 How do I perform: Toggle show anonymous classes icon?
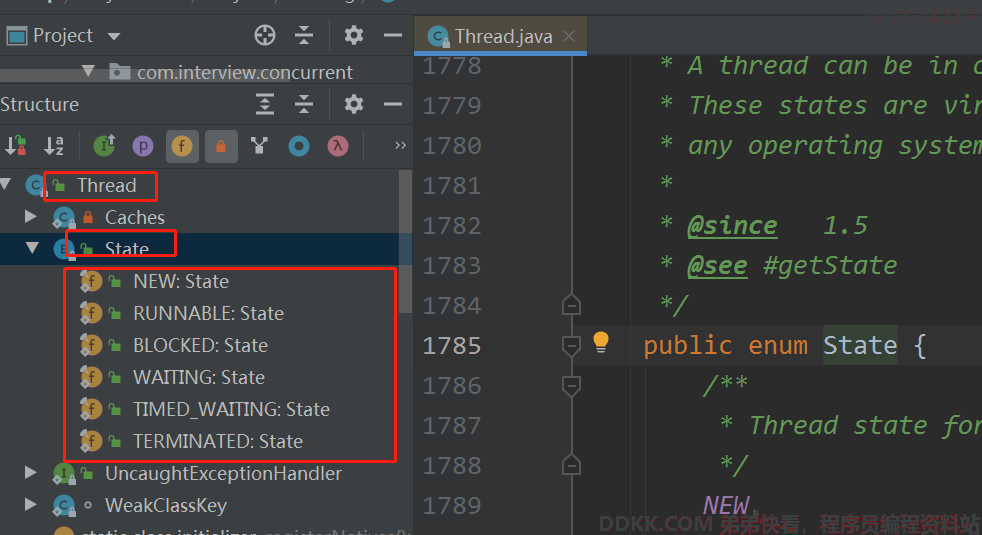click(259, 146)
